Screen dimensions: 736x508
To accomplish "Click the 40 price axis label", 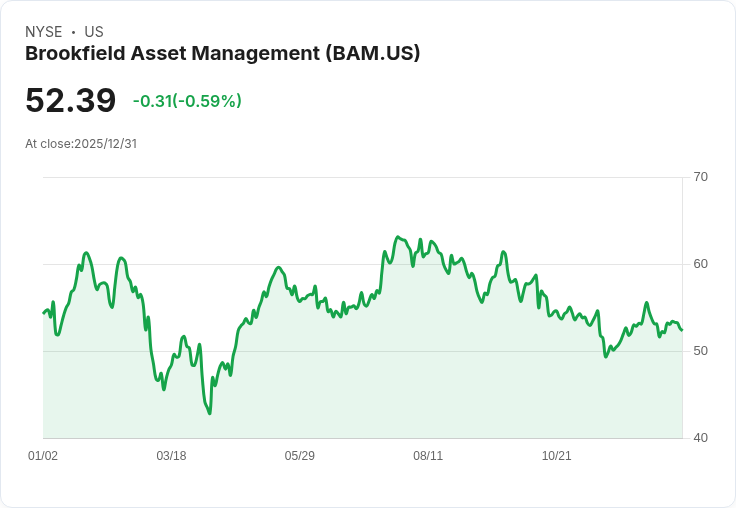I will [700, 438].
